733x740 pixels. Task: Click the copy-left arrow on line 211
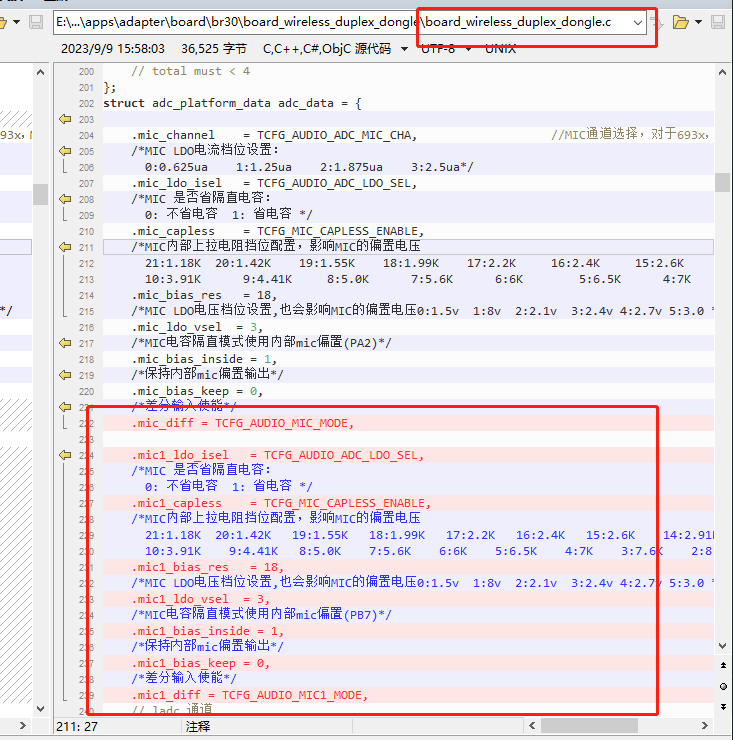pyautogui.click(x=65, y=247)
